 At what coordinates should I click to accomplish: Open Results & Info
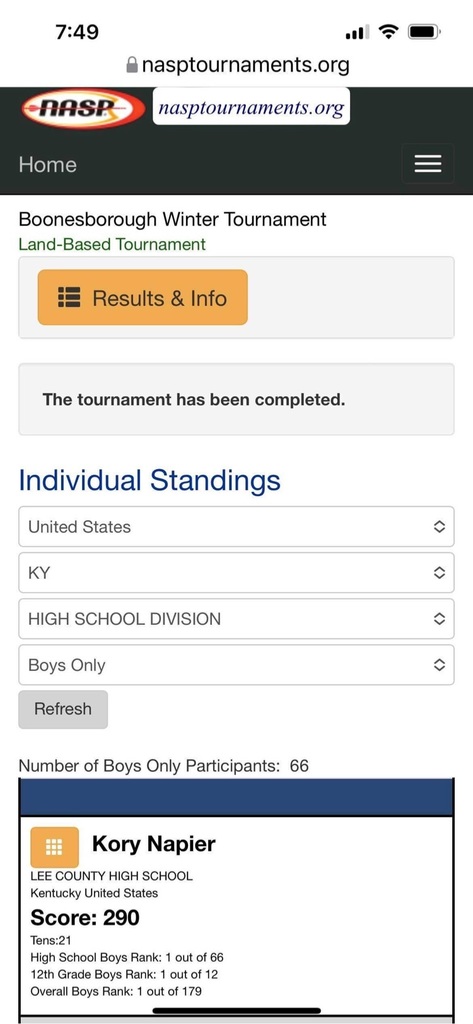[142, 297]
